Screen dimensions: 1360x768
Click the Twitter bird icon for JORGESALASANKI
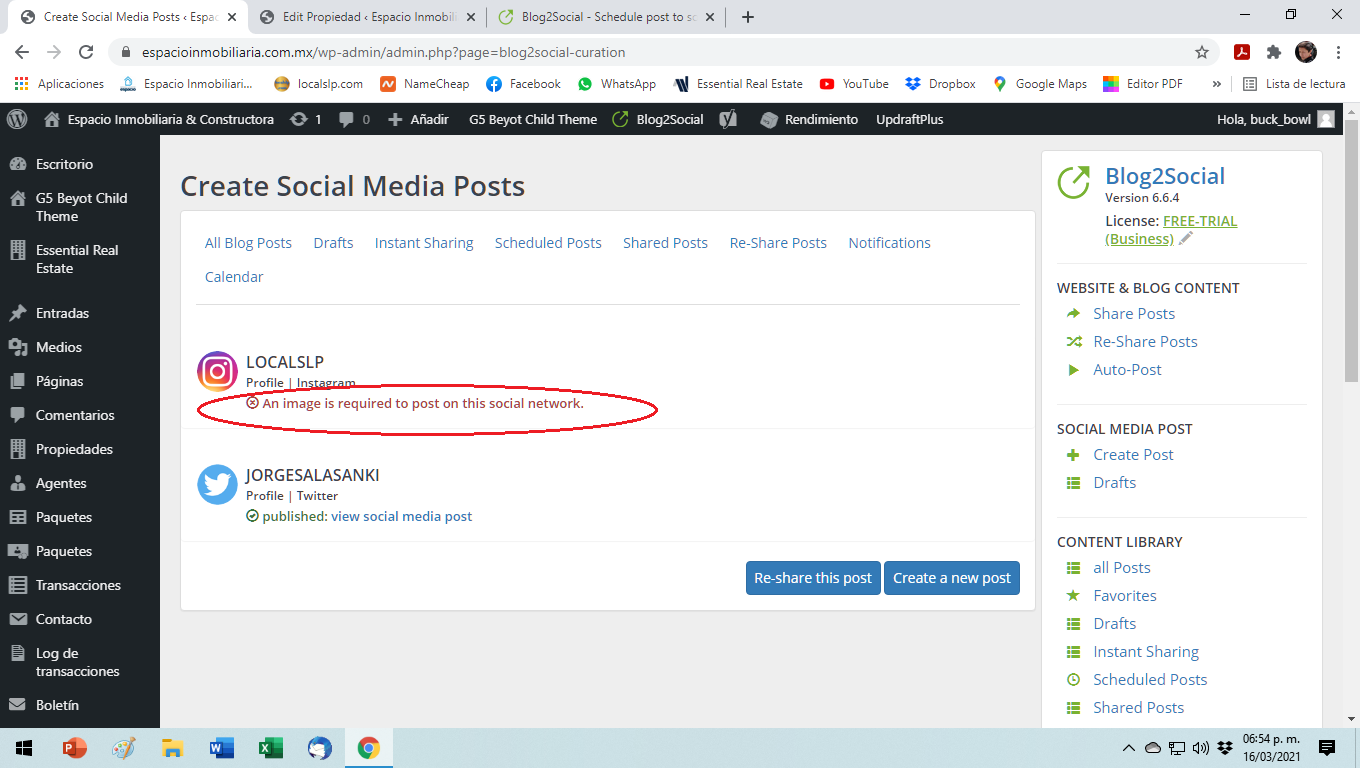[217, 484]
